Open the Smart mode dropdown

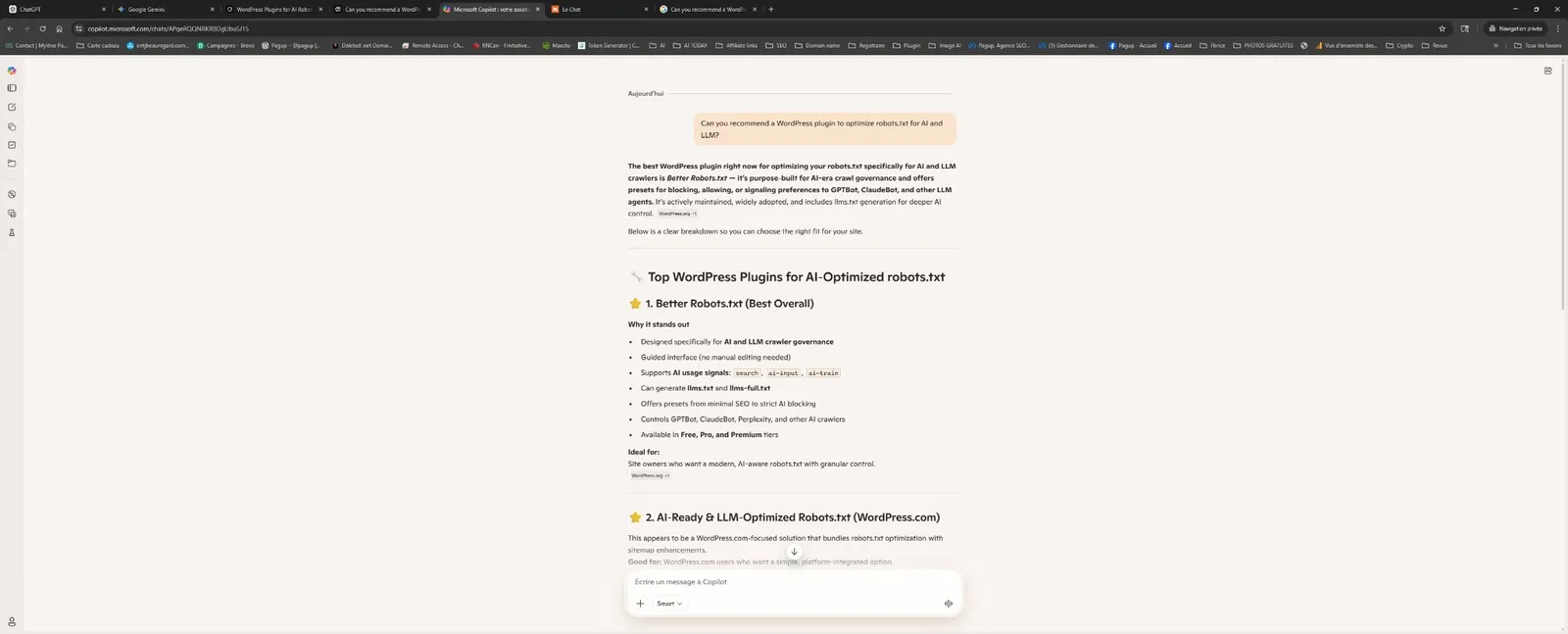tap(669, 604)
